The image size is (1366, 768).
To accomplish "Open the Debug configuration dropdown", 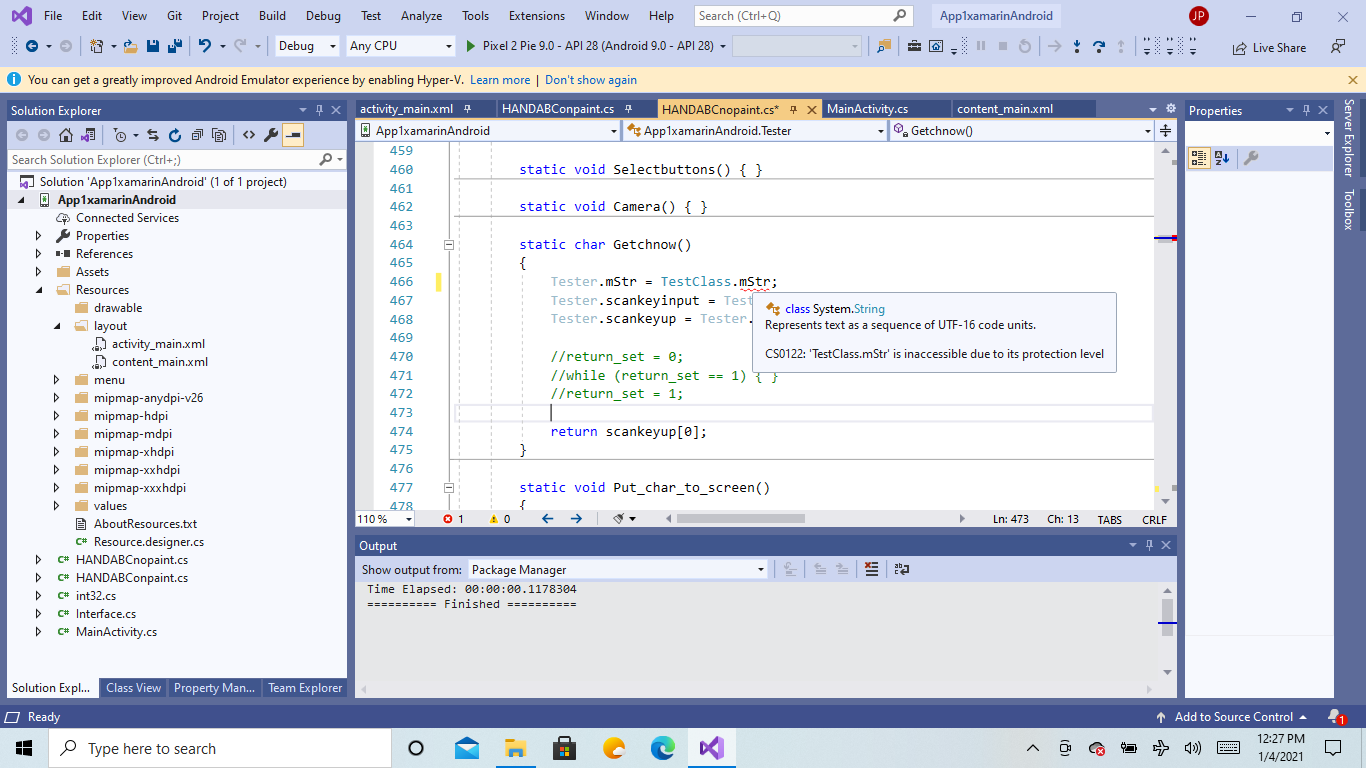I will 307,46.
